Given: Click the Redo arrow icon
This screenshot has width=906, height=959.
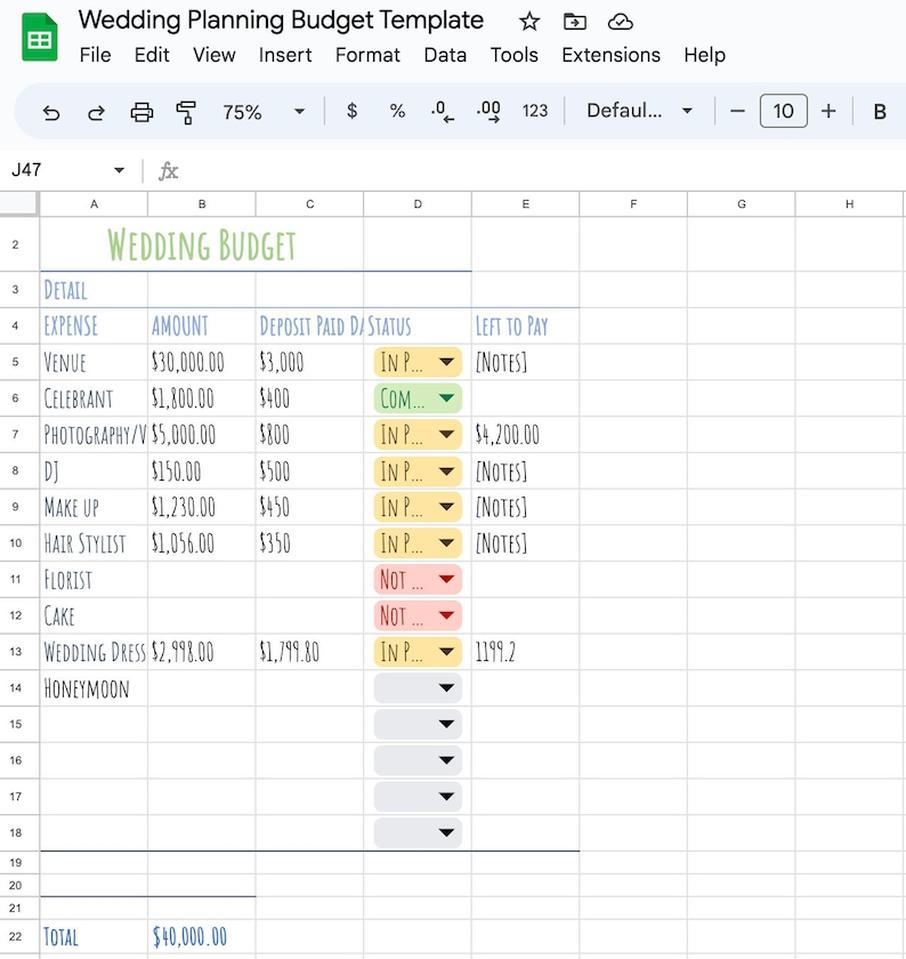Looking at the screenshot, I should point(96,112).
